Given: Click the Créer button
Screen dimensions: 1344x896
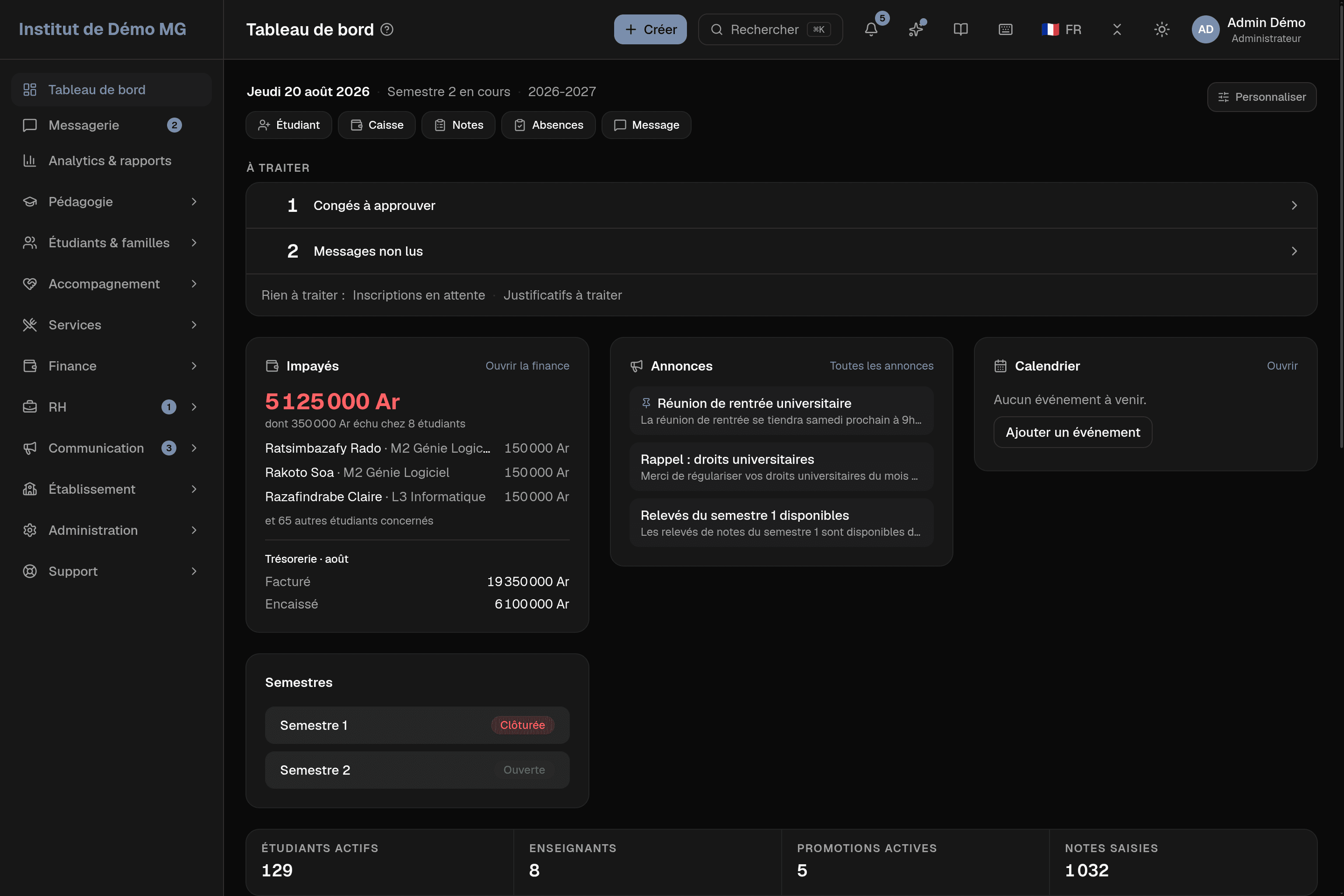Looking at the screenshot, I should coord(650,29).
